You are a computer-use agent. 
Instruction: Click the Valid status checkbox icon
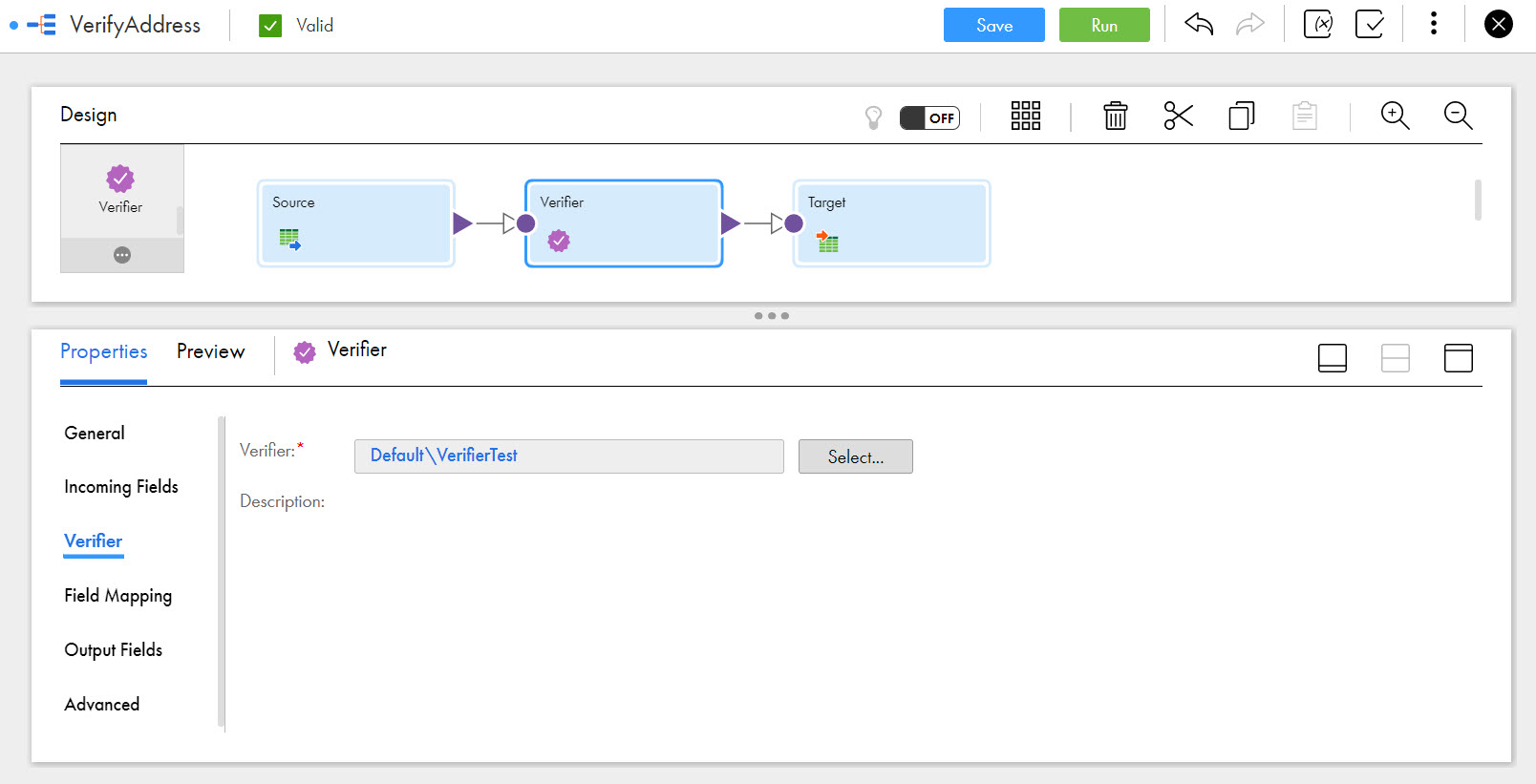point(270,26)
